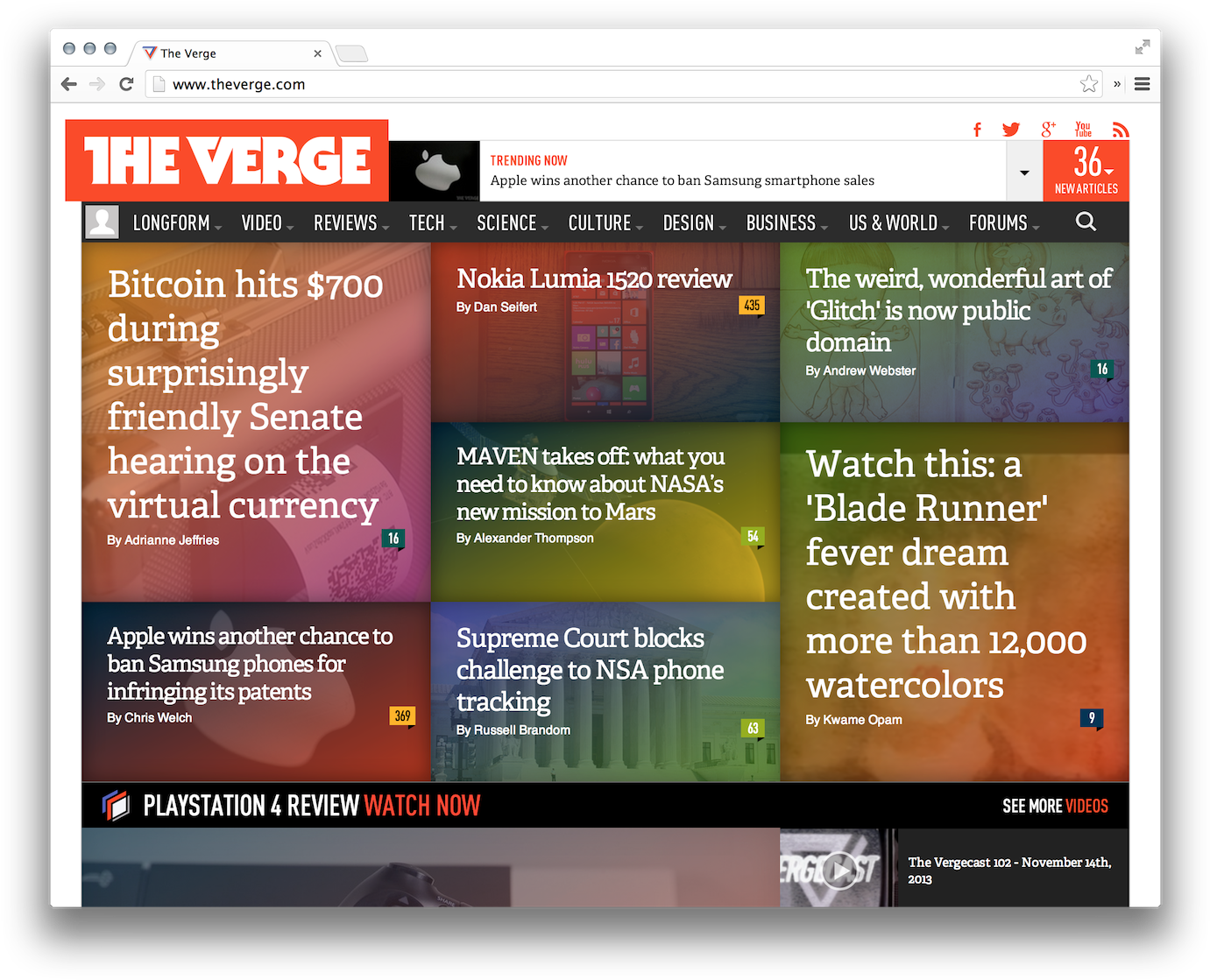The image size is (1210, 980).
Task: Click the Twitter bird icon
Action: 1011,130
